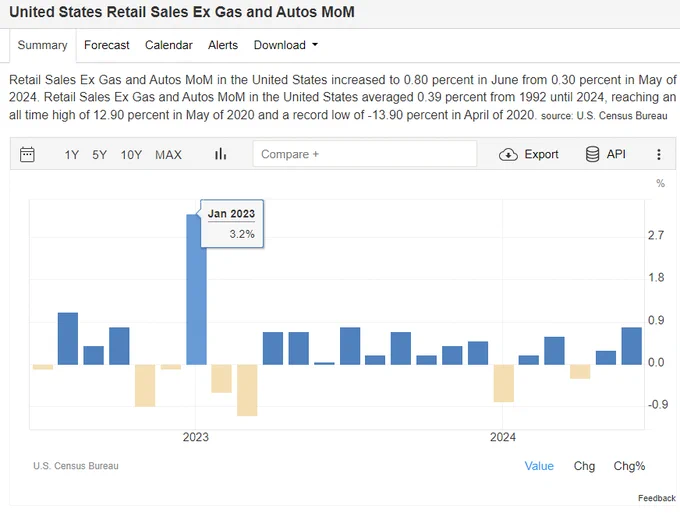Select the 5Y time range
Viewport: 680px width, 516px height.
tap(99, 155)
